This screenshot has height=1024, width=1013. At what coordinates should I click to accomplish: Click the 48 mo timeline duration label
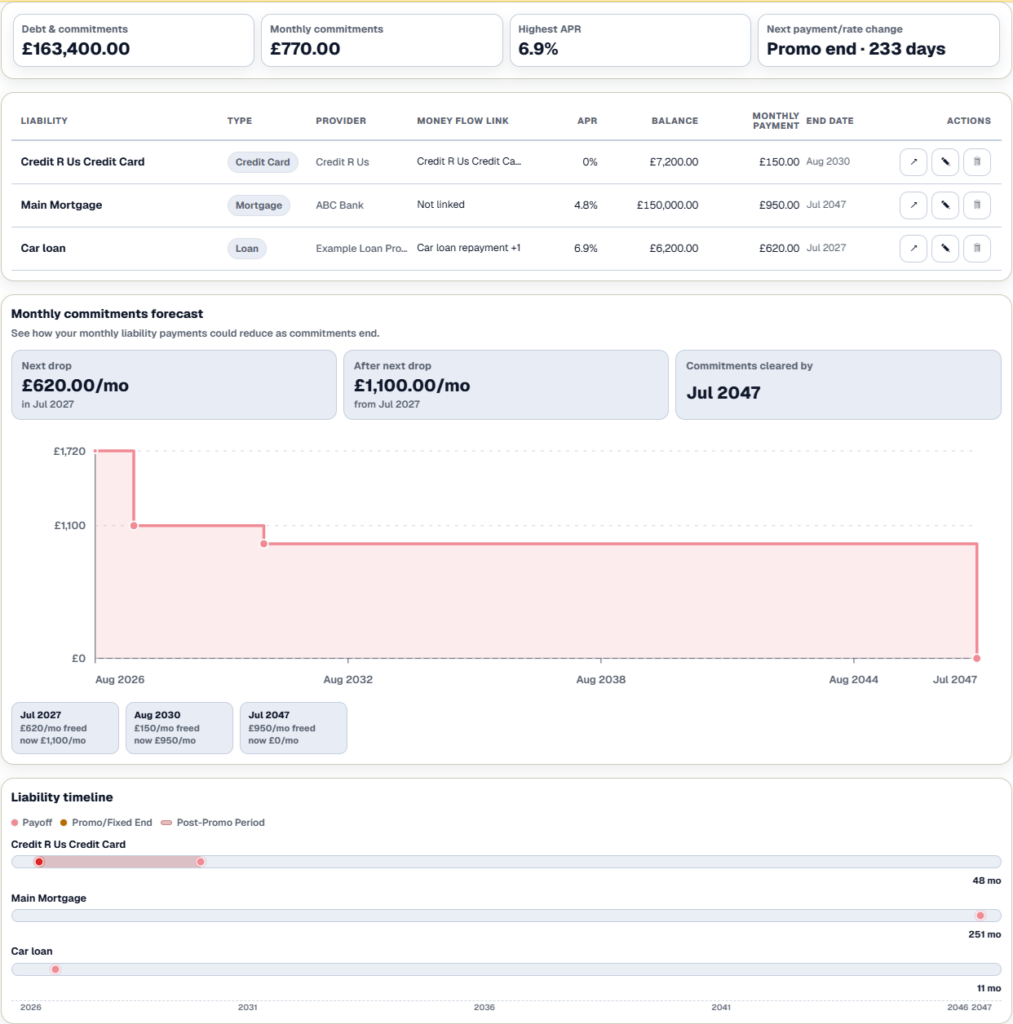[986, 880]
